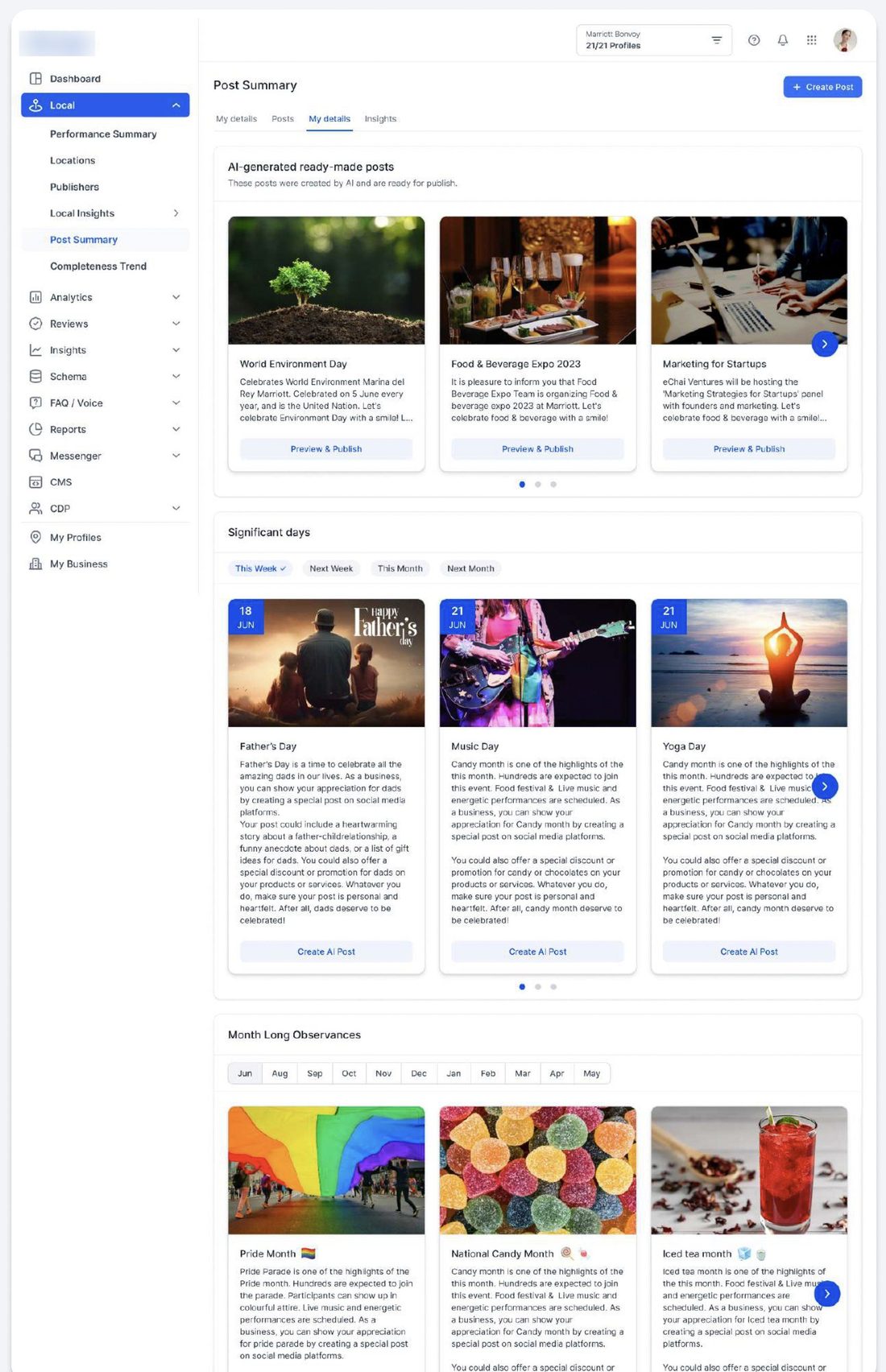Screen dimensions: 886x1372
Task: Open the help question-mark icon
Action: [754, 40]
